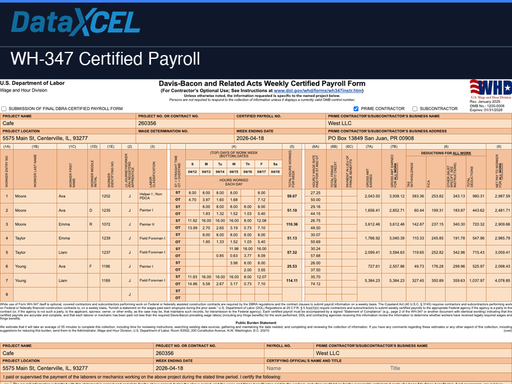
Task: Click hourly rate 26.00 for entry 6
Action: pyautogui.click(x=315, y=263)
